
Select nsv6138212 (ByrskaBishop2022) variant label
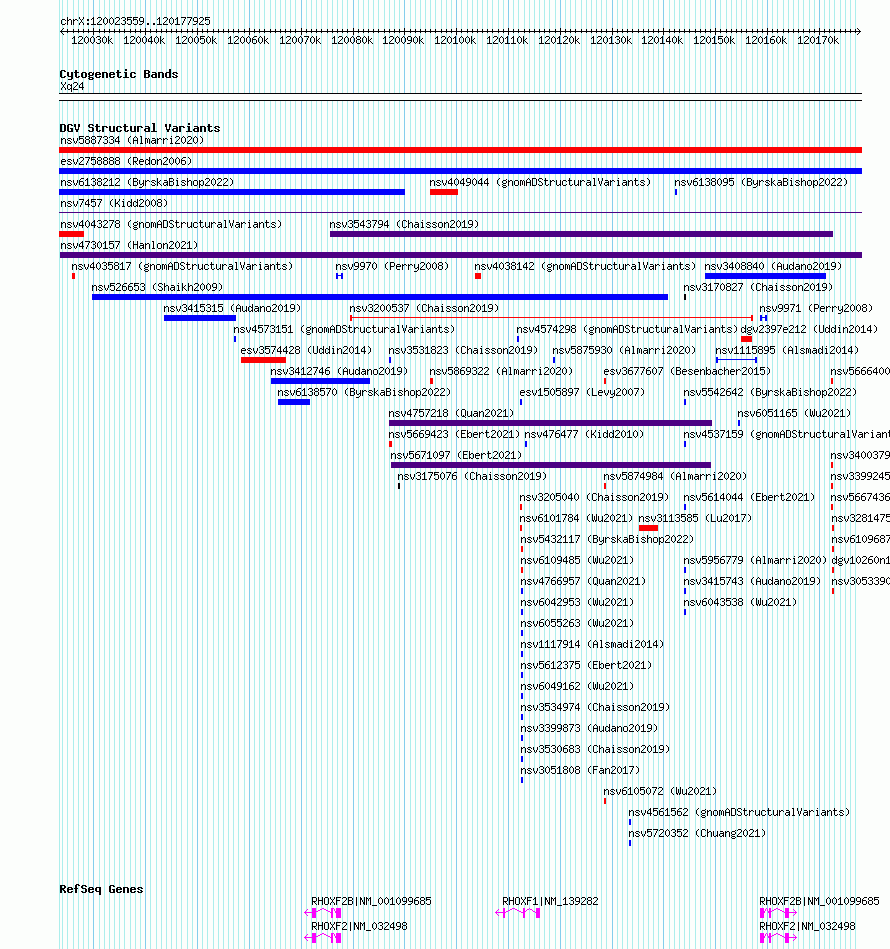tap(147, 182)
